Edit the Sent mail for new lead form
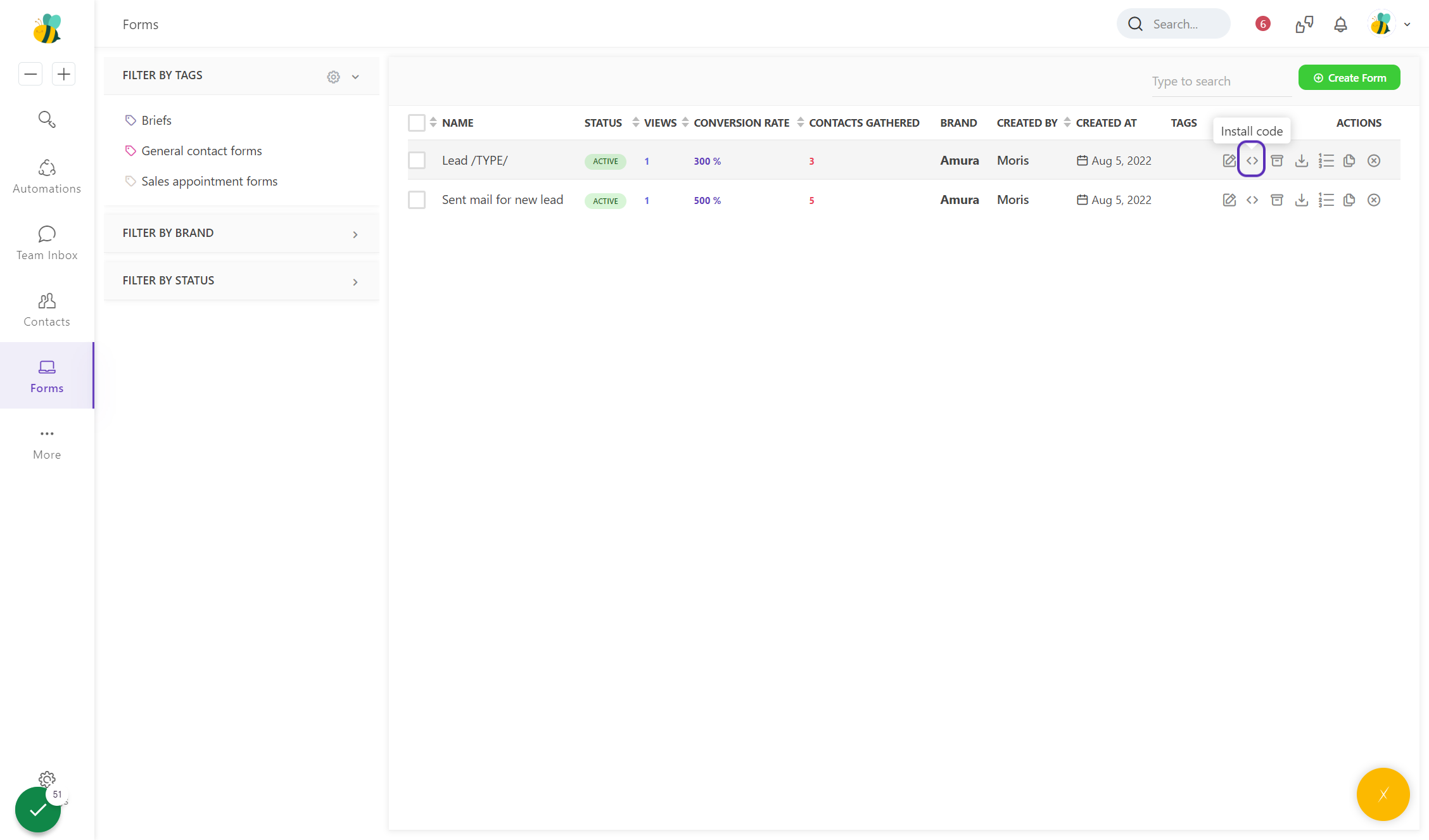This screenshot has height=840, width=1429. 1229,200
